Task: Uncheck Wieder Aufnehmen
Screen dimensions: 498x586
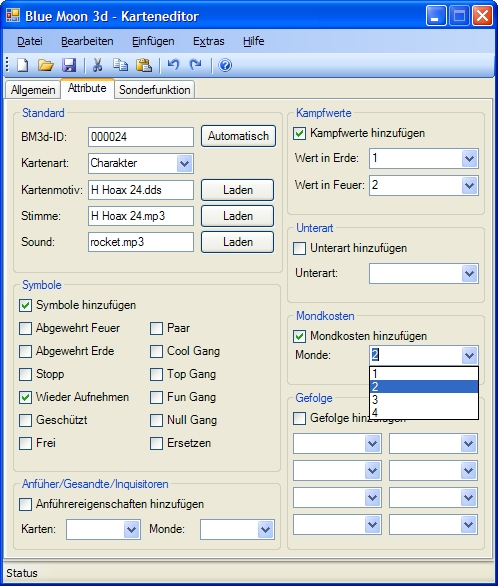Action: tap(25, 397)
